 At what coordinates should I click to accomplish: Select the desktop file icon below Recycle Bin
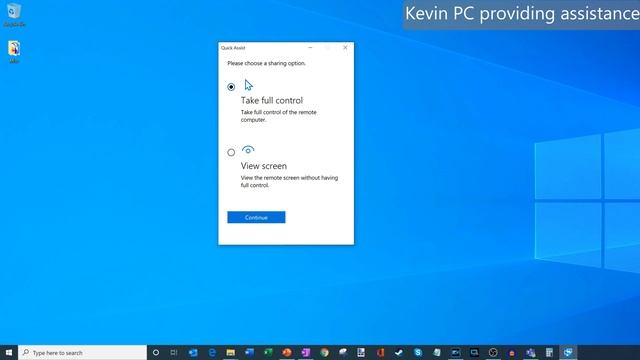tap(14, 52)
